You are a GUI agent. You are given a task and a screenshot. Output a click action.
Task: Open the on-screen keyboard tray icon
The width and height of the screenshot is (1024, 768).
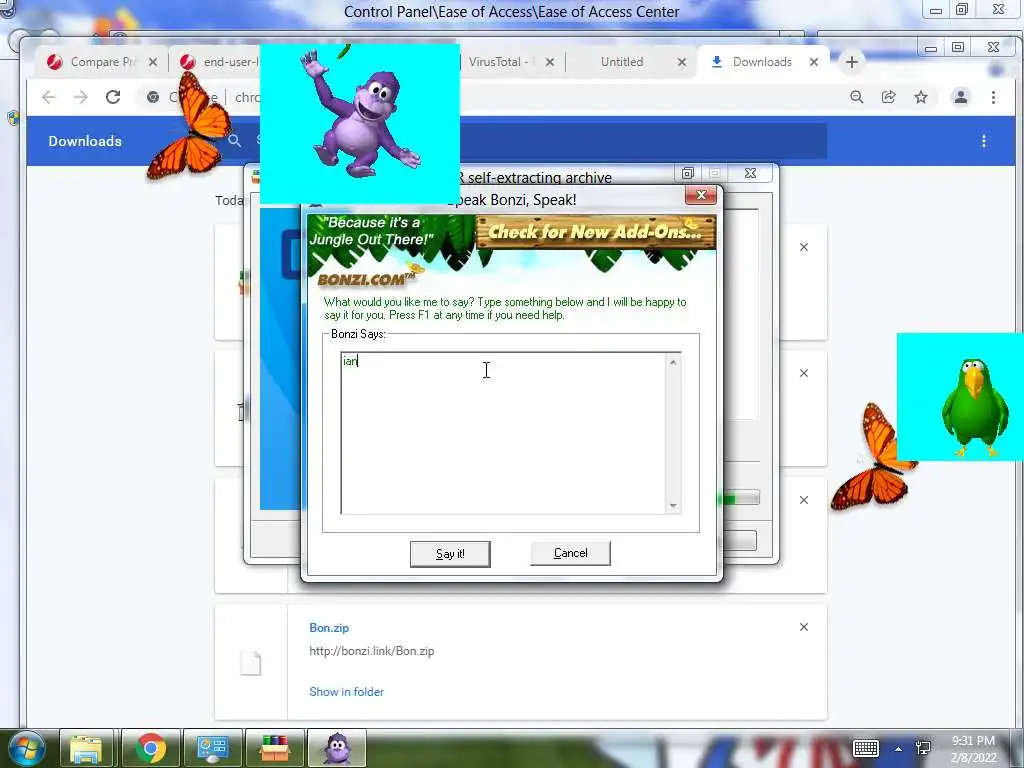pyautogui.click(x=866, y=748)
